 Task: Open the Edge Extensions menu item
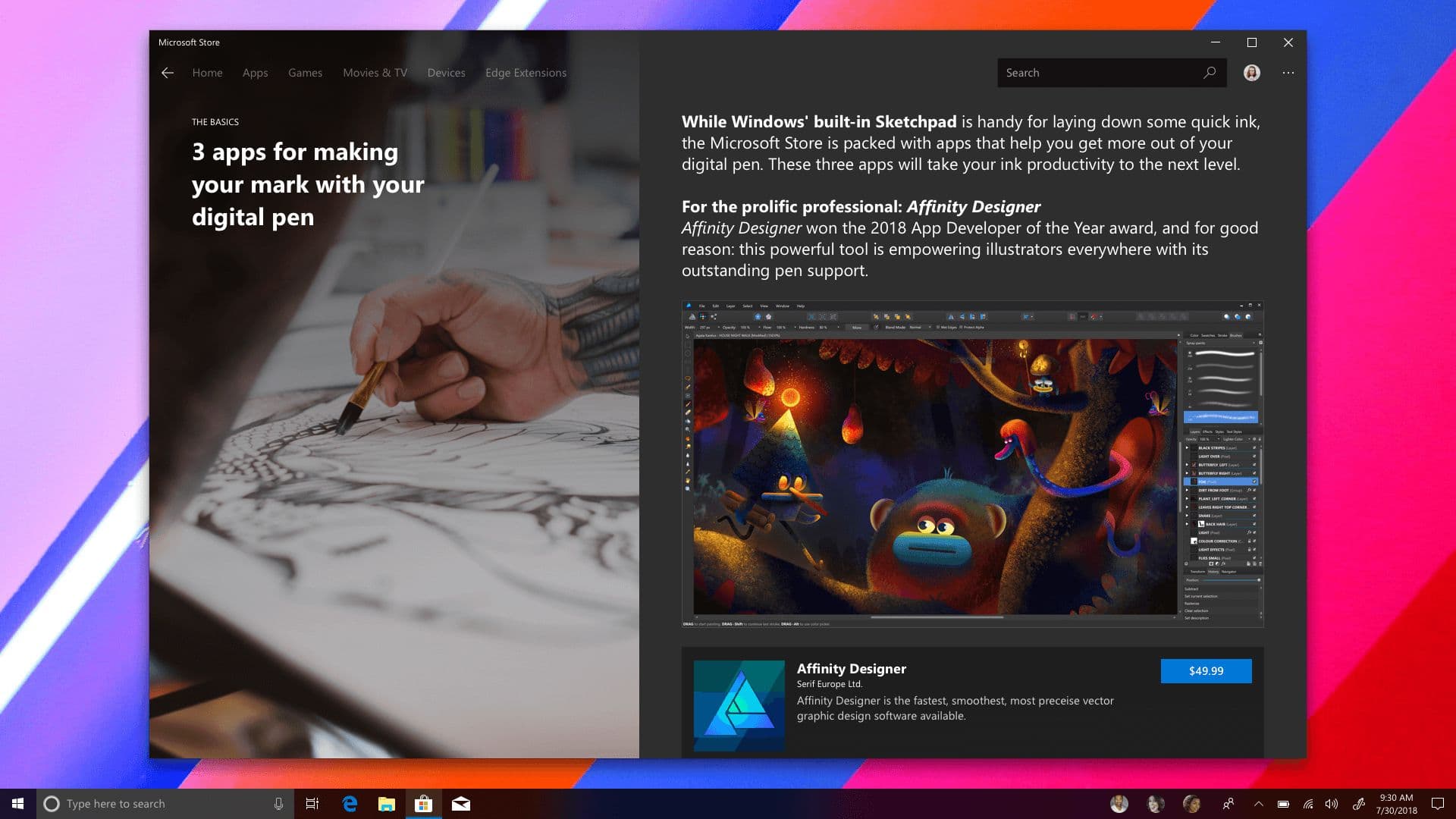tap(525, 72)
